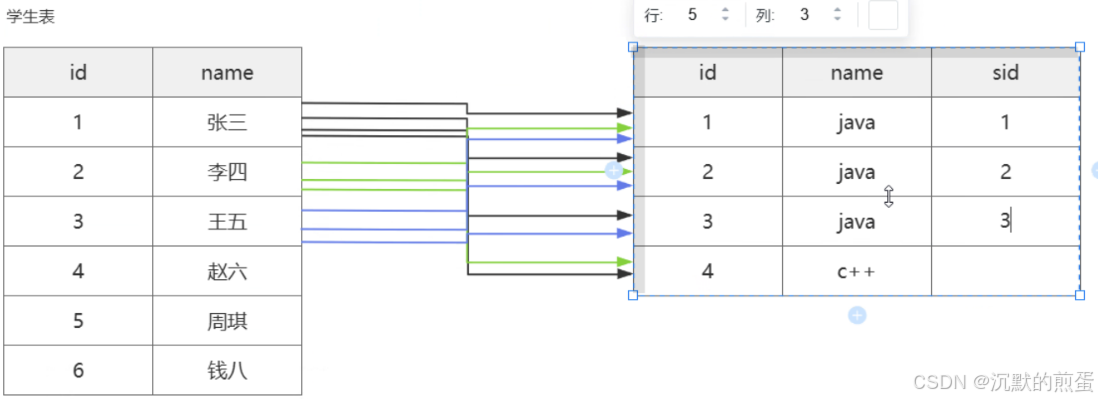The image size is (1098, 399).
Task: Click the c++ cell in right table
Action: [x=856, y=271]
